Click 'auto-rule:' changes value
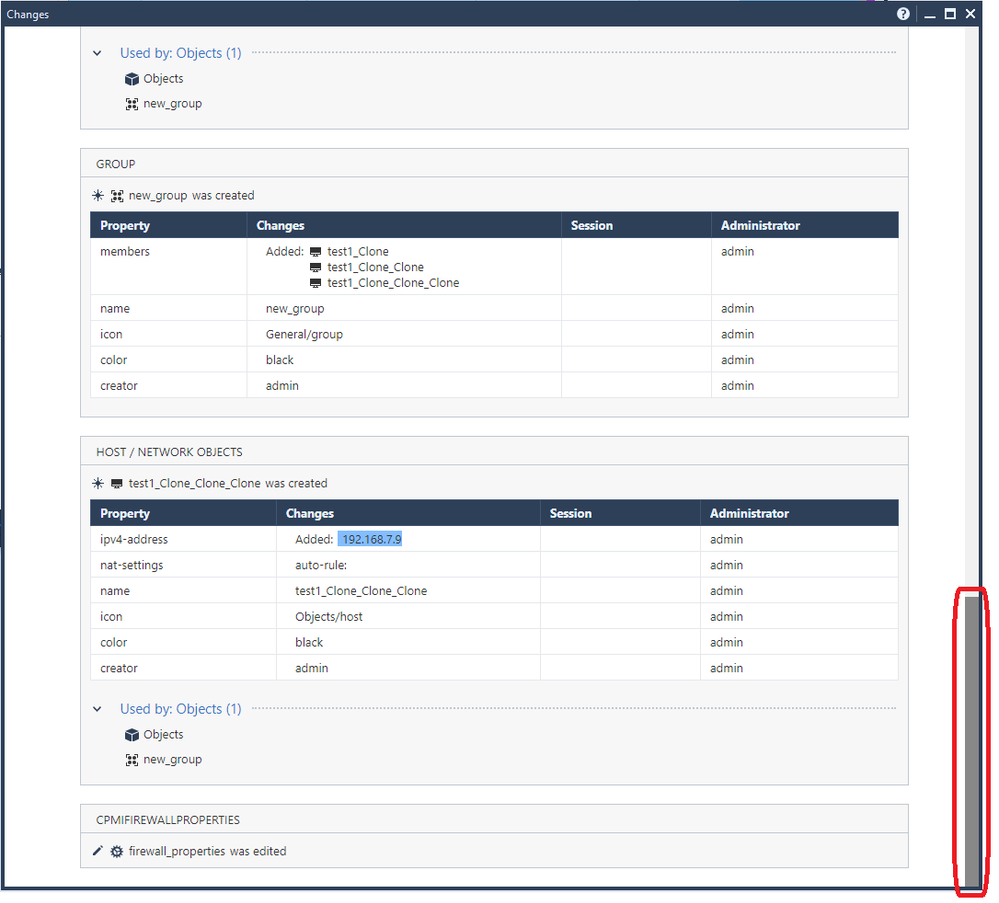Screen dimensions: 999x903 pyautogui.click(x=321, y=565)
